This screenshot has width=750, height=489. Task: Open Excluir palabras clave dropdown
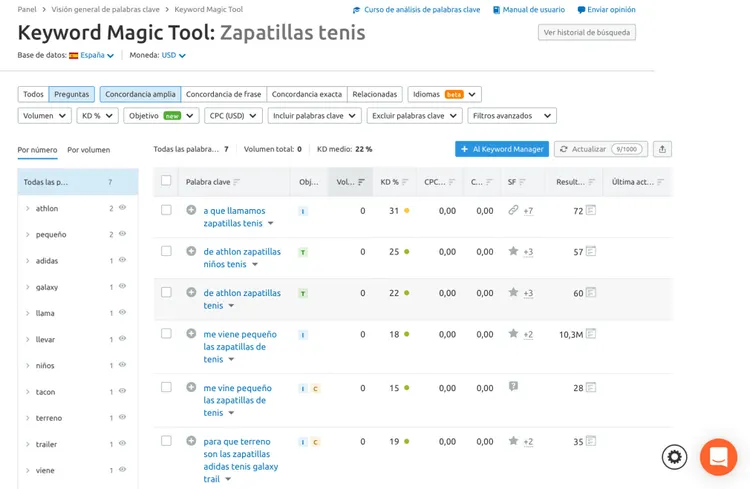click(x=414, y=116)
